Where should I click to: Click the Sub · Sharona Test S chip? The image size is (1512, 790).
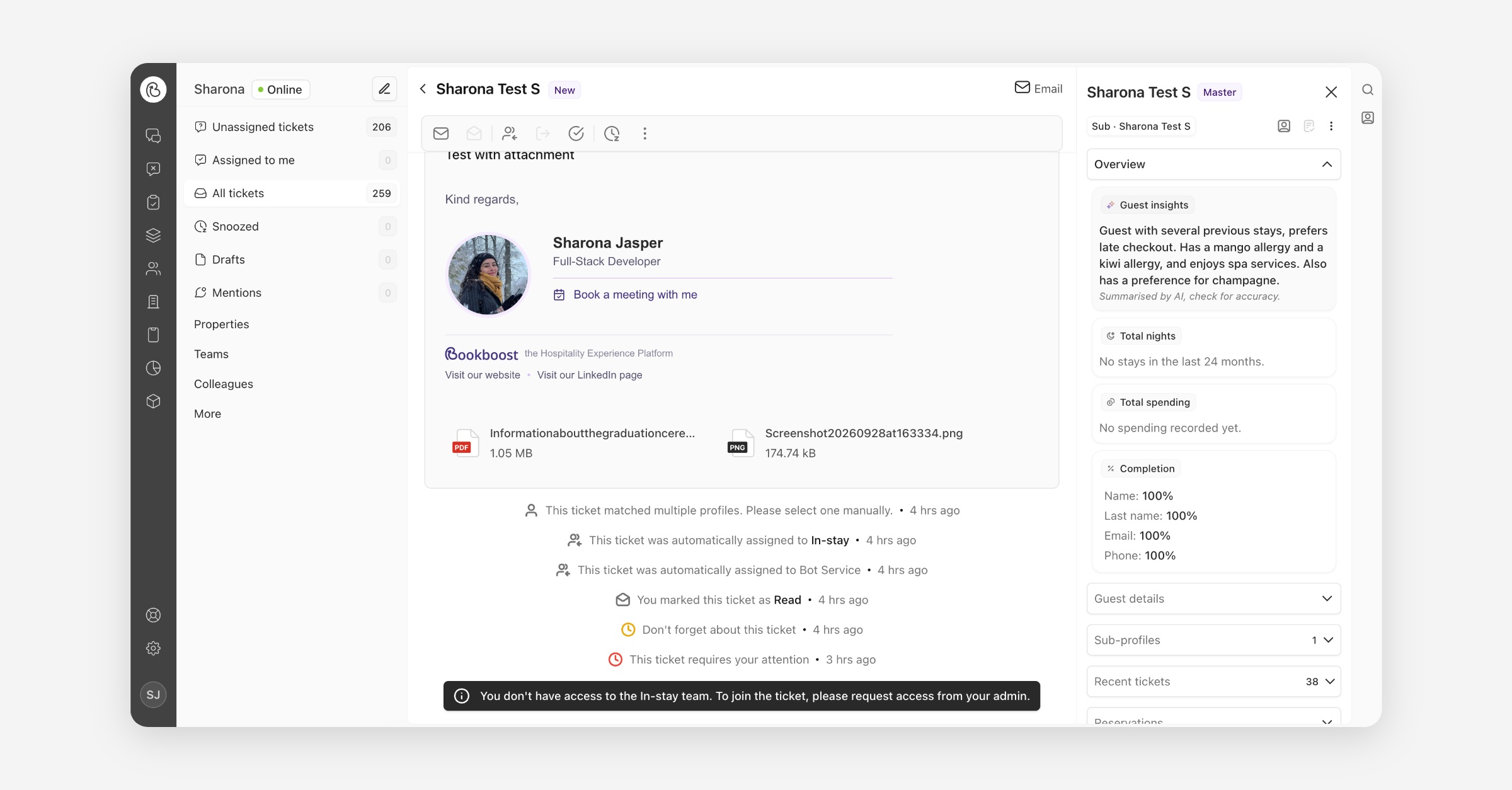[x=1141, y=126]
